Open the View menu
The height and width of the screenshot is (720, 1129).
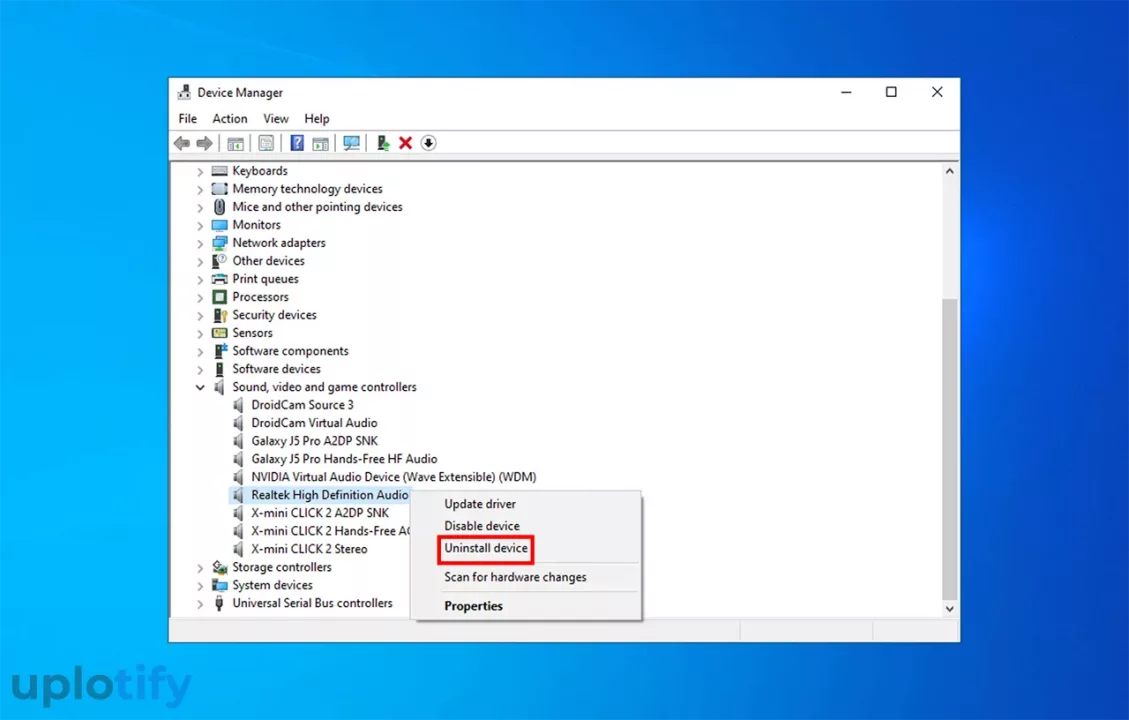tap(276, 118)
